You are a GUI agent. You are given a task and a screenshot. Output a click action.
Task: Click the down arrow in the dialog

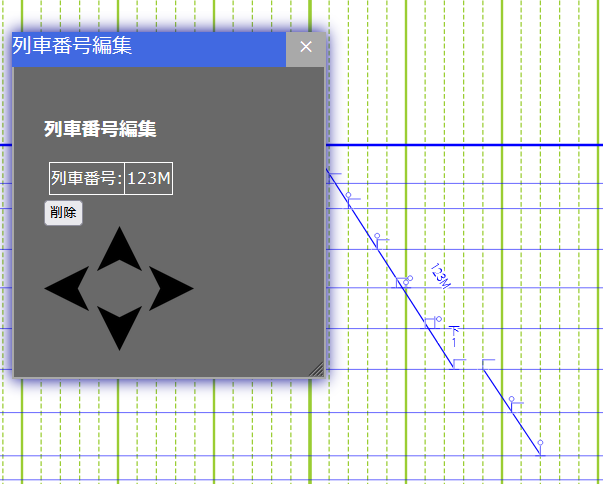point(119,328)
